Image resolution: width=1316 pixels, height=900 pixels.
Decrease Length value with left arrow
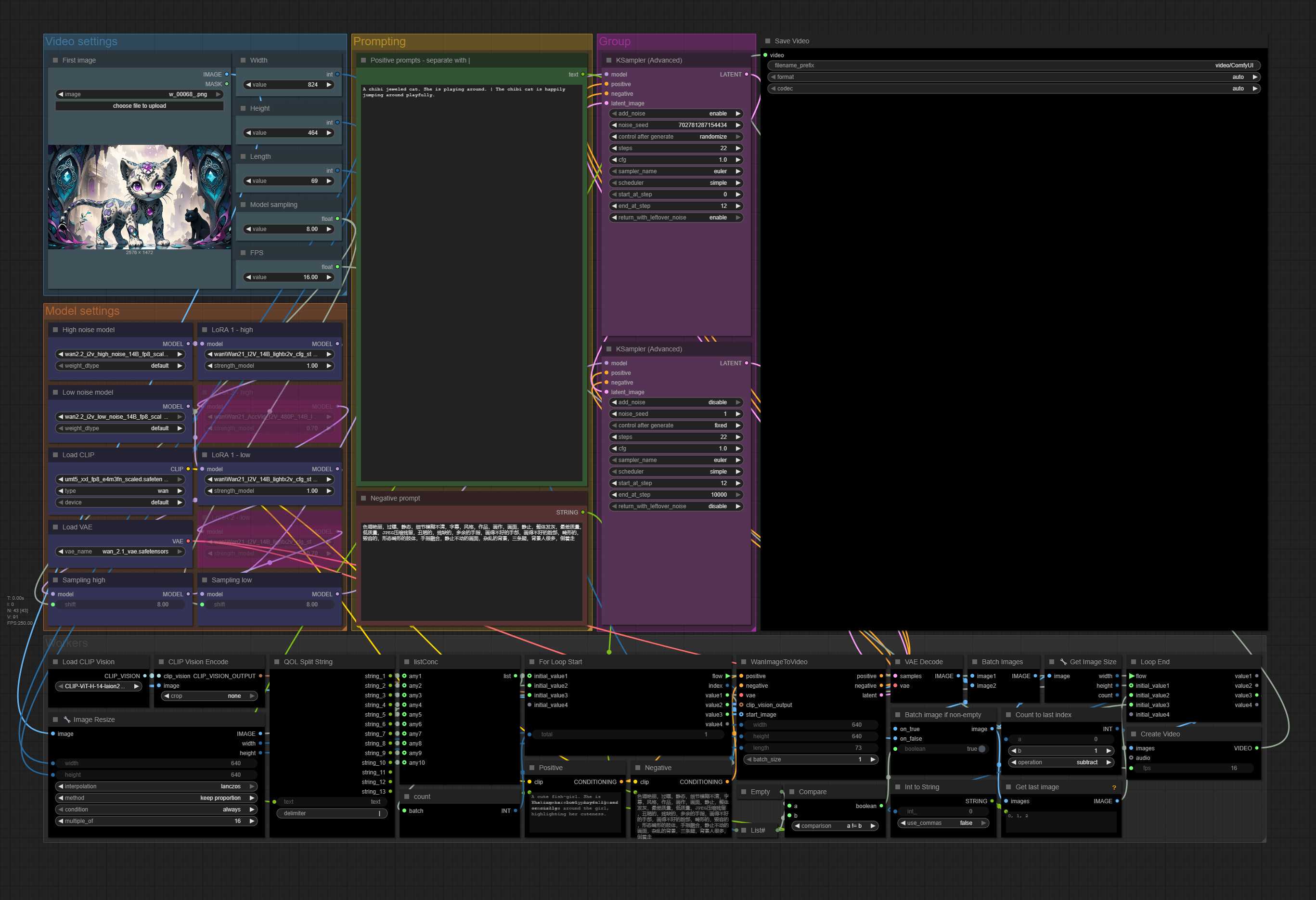pos(248,180)
